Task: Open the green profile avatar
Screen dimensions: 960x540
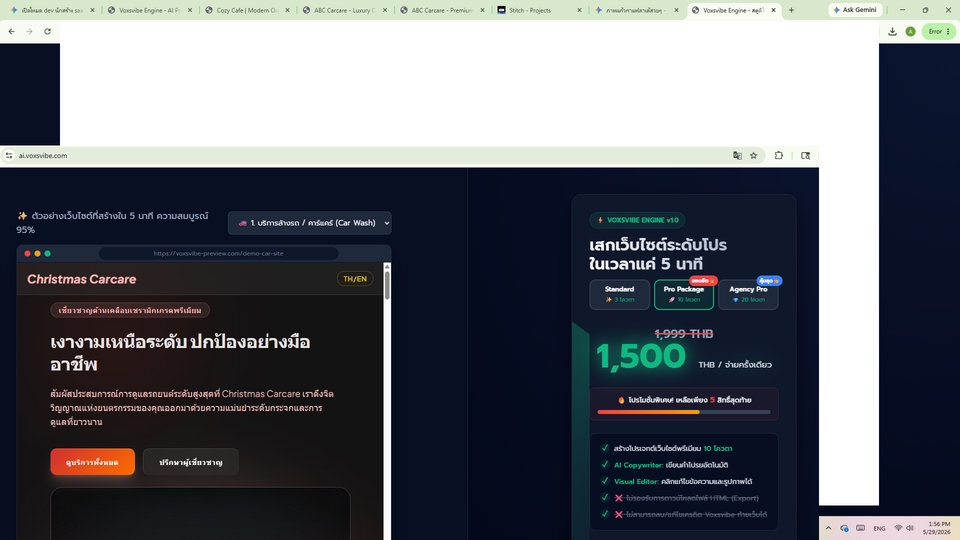Action: [x=910, y=31]
